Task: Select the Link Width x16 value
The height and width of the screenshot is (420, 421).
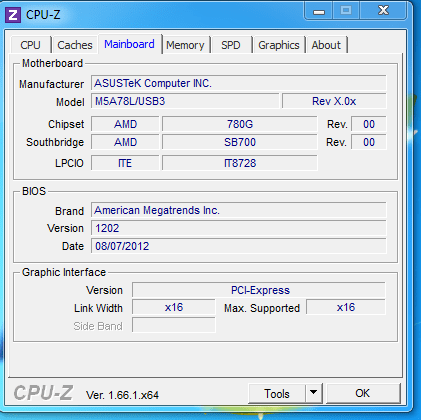Action: pyautogui.click(x=174, y=307)
